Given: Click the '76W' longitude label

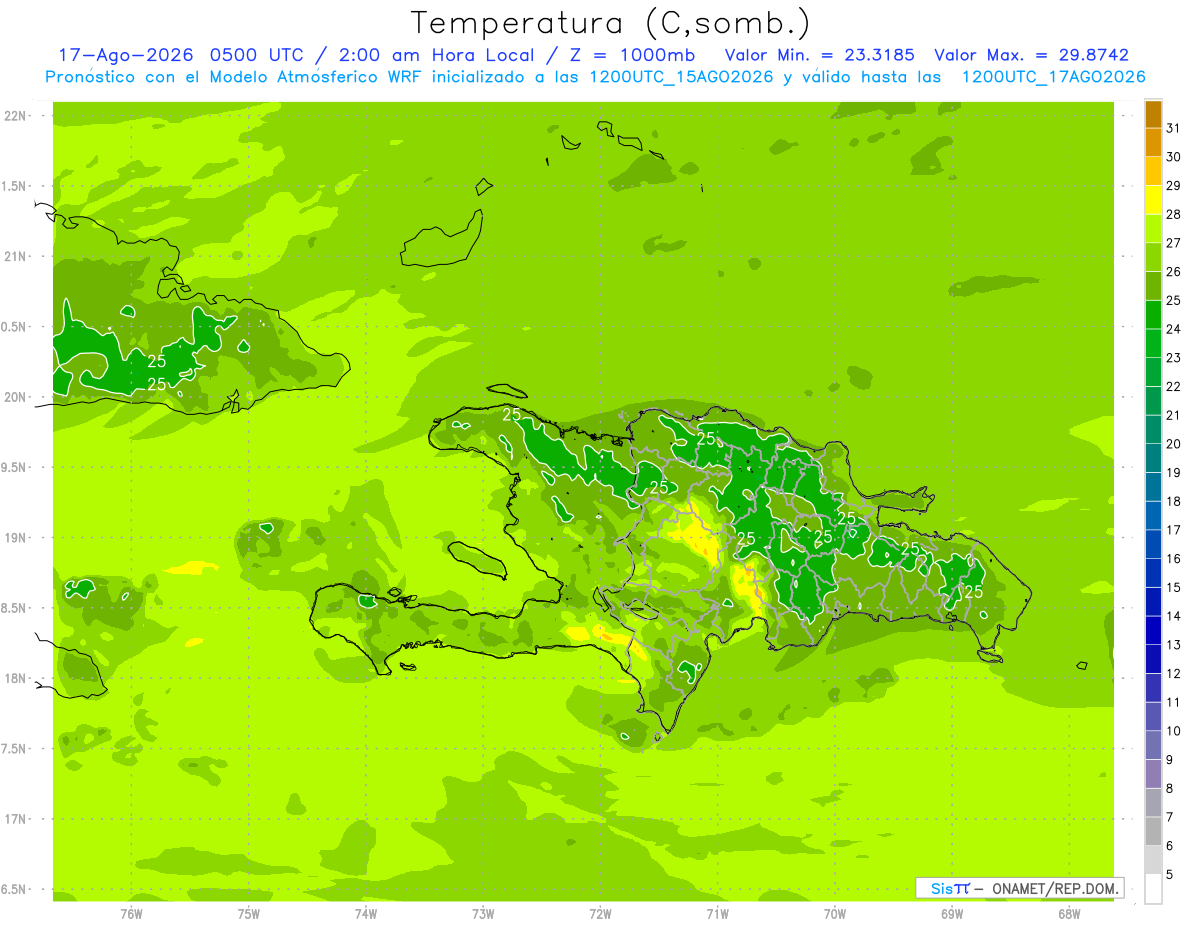Looking at the screenshot, I should click(131, 914).
